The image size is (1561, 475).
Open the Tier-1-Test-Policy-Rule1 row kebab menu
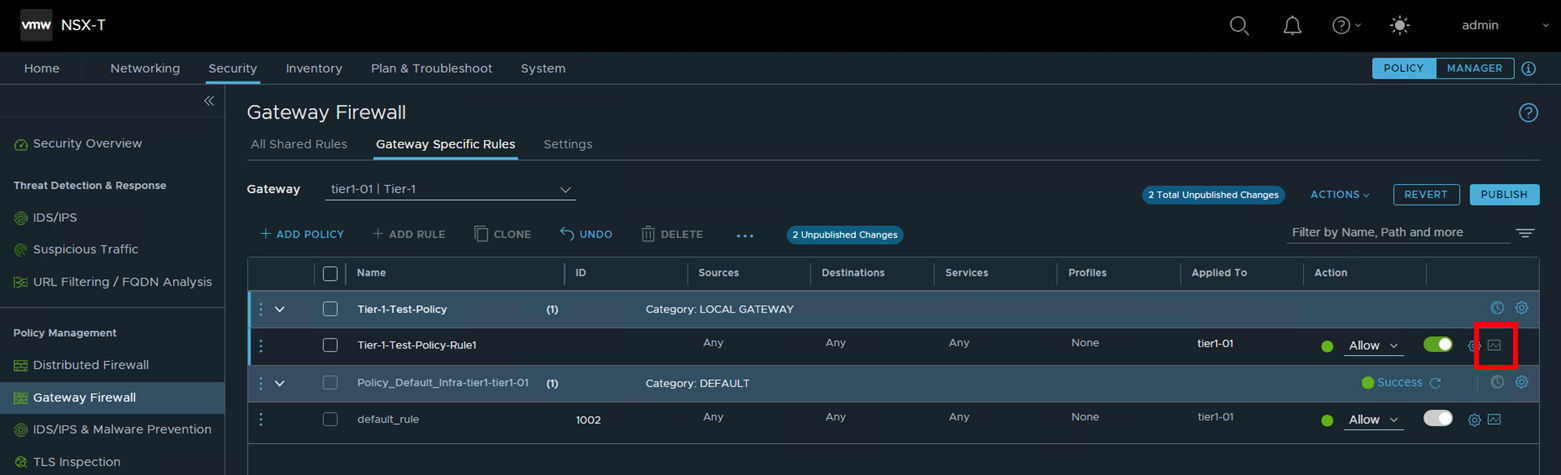tap(261, 346)
